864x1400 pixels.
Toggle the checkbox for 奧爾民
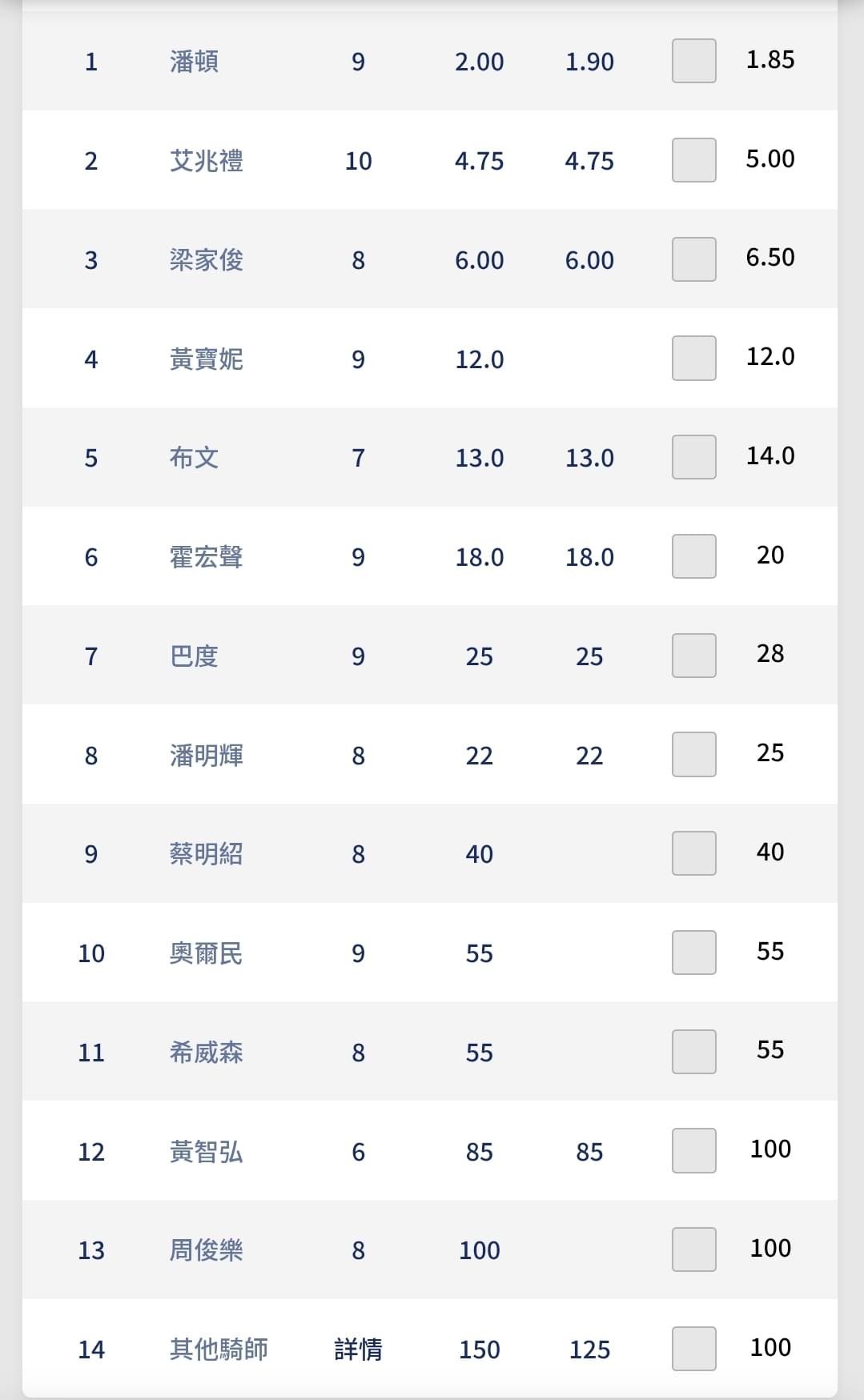pyautogui.click(x=693, y=953)
